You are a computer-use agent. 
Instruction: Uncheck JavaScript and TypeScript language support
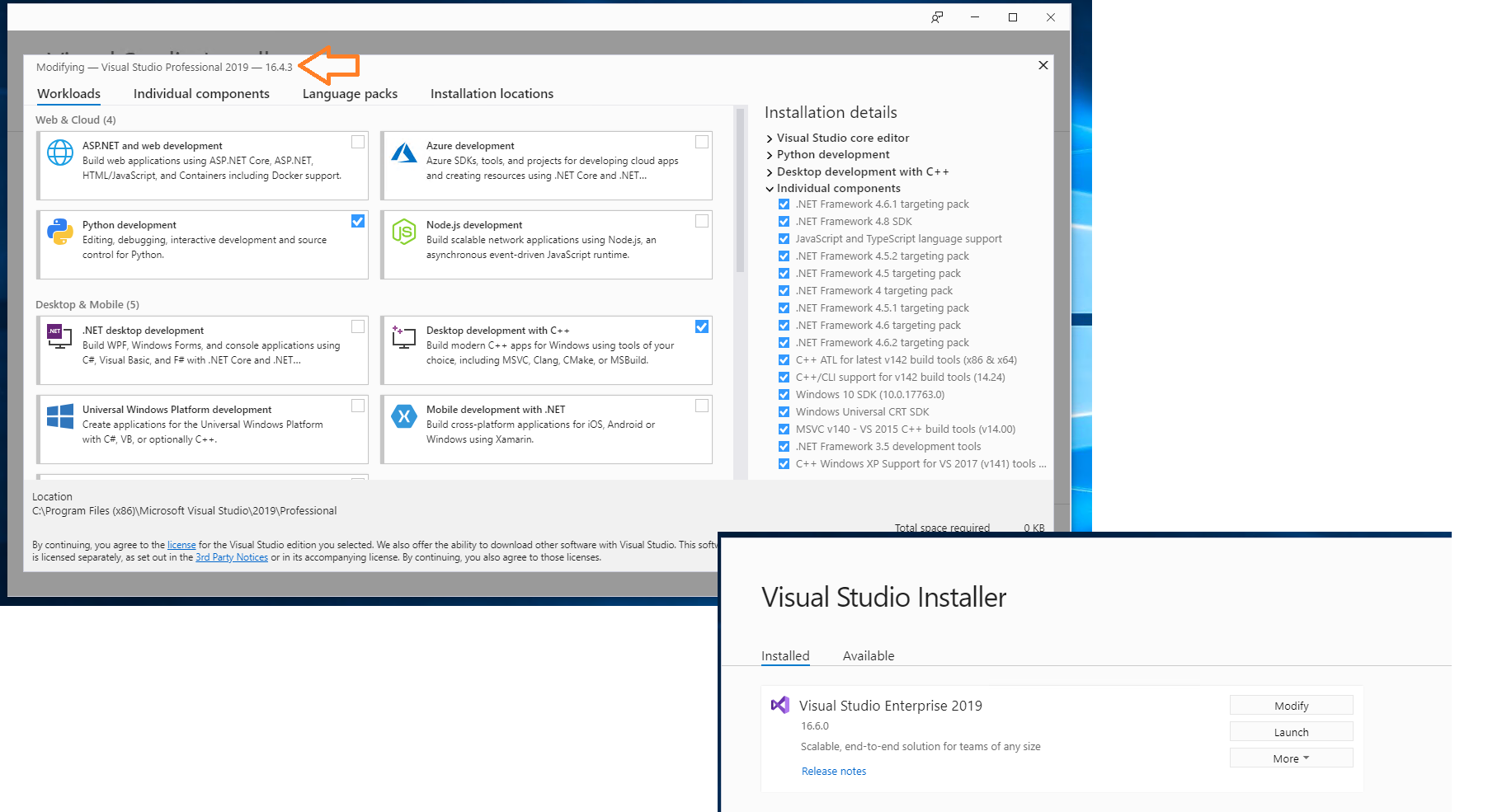(784, 239)
